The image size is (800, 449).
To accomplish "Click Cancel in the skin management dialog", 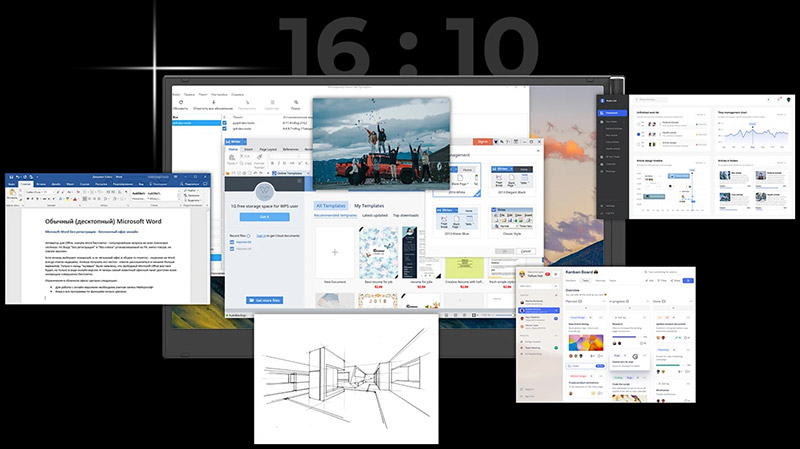I will point(526,251).
